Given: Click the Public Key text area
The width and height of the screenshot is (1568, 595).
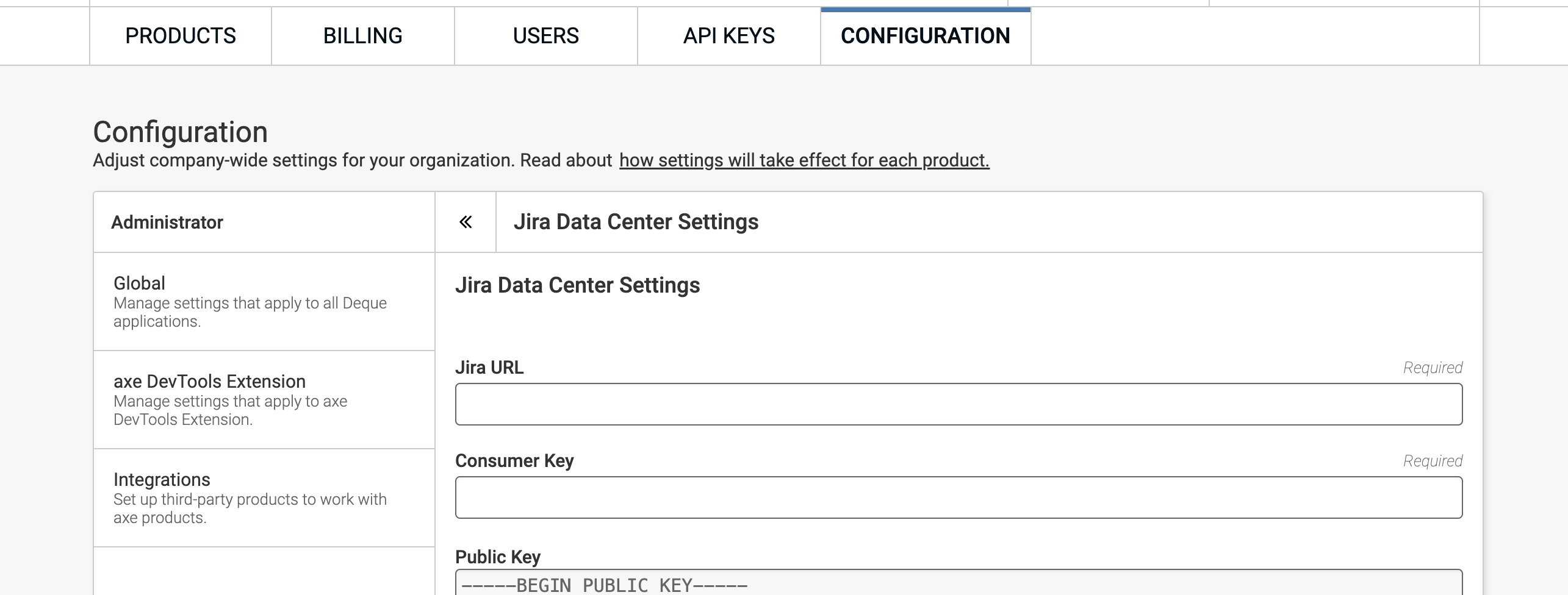Looking at the screenshot, I should (958, 583).
